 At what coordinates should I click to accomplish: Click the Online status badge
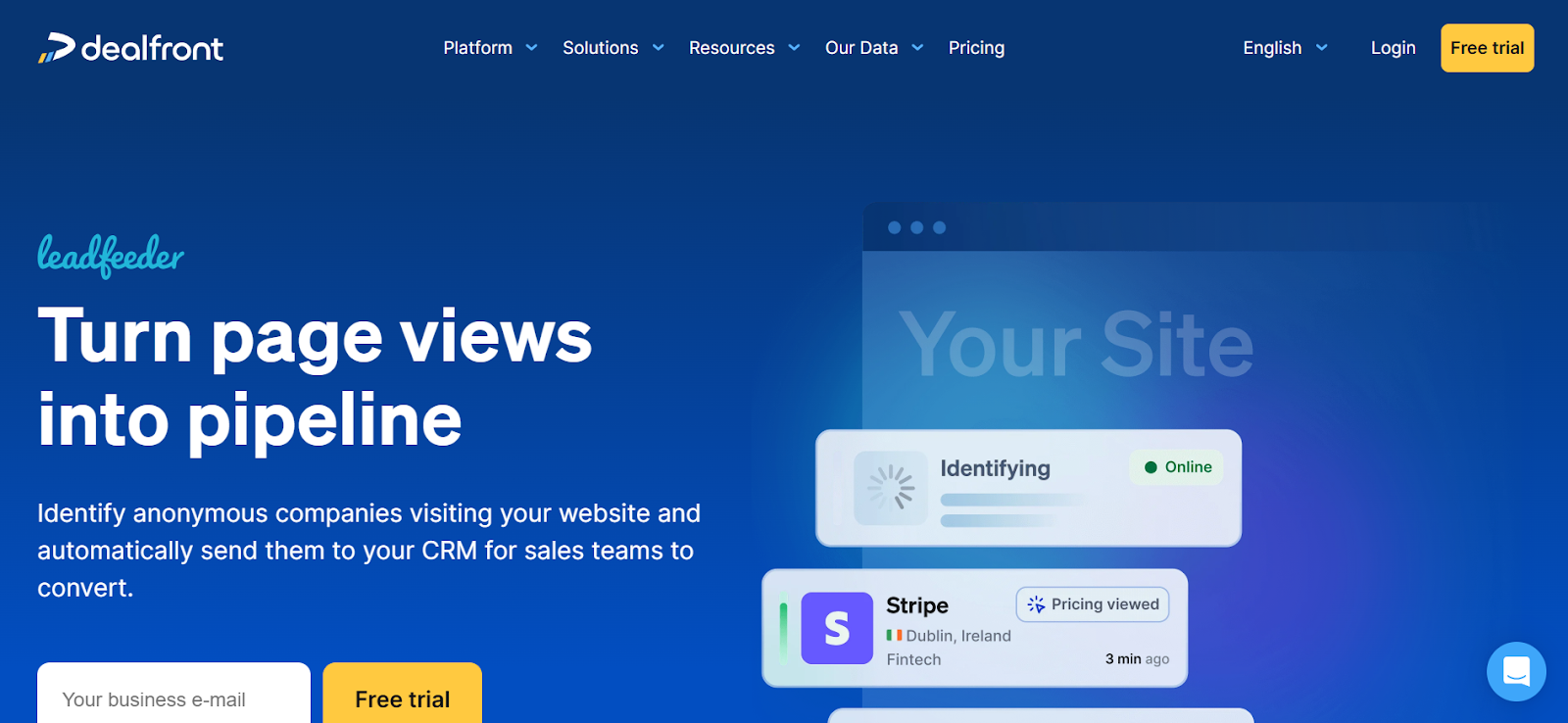(1177, 467)
